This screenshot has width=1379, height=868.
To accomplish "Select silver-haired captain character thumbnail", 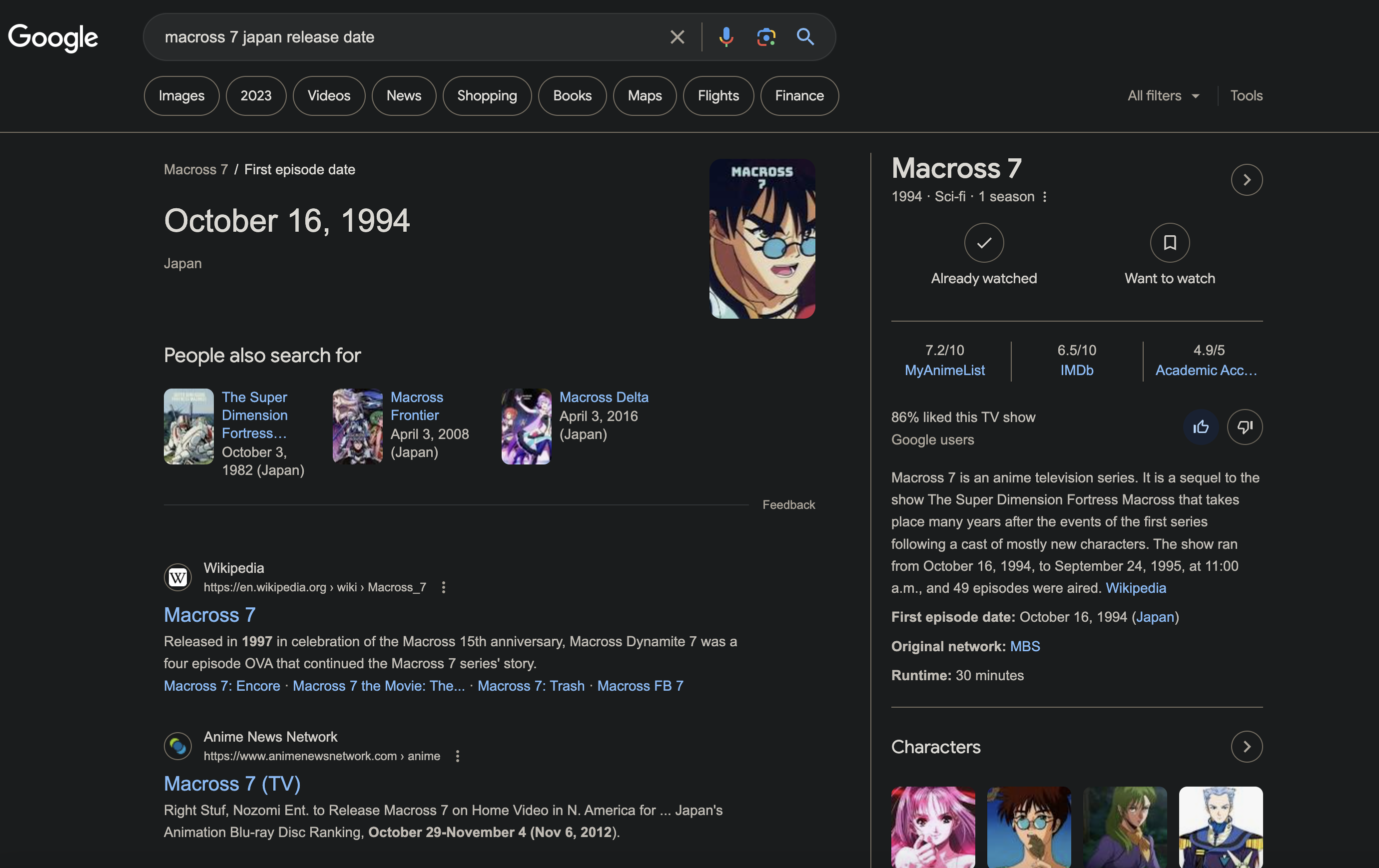I will tap(1221, 827).
